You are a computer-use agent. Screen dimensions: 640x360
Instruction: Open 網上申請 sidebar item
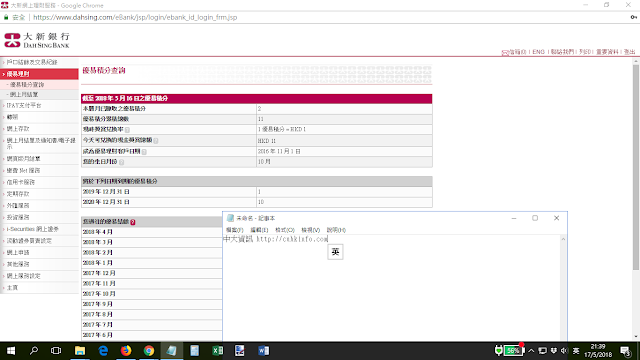pyautogui.click(x=39, y=253)
